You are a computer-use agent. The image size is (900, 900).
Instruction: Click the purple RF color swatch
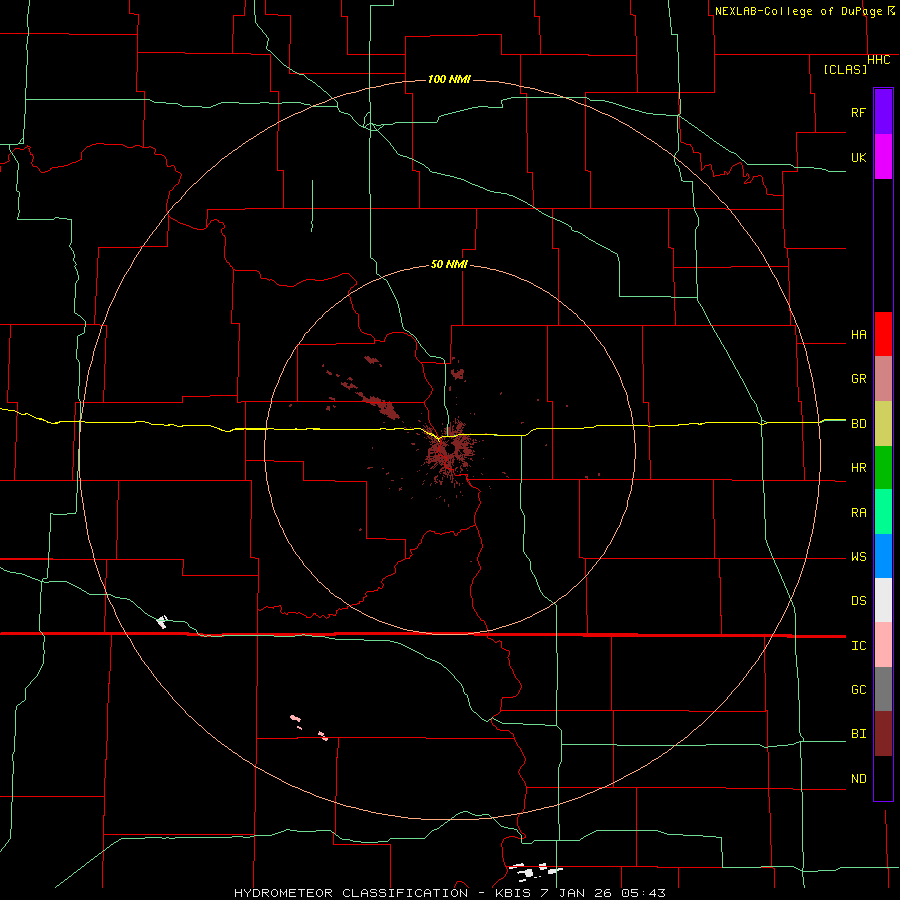click(883, 112)
